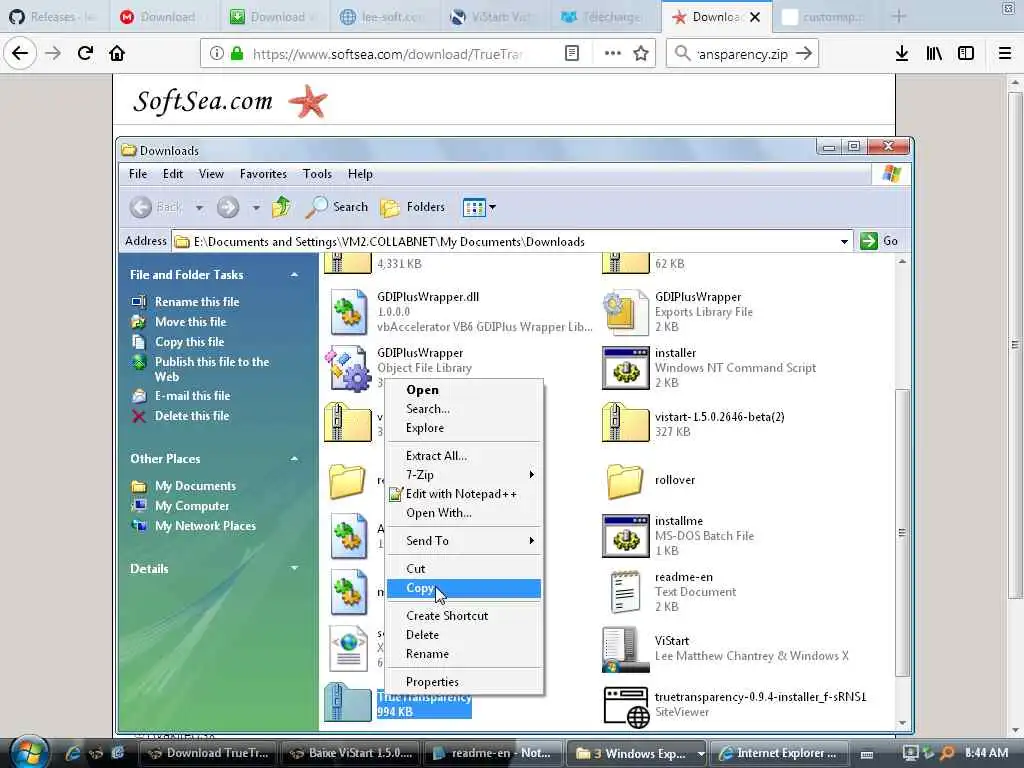This screenshot has height=768, width=1024.
Task: Choose Create Shortcut in context menu
Action: pyautogui.click(x=464, y=616)
